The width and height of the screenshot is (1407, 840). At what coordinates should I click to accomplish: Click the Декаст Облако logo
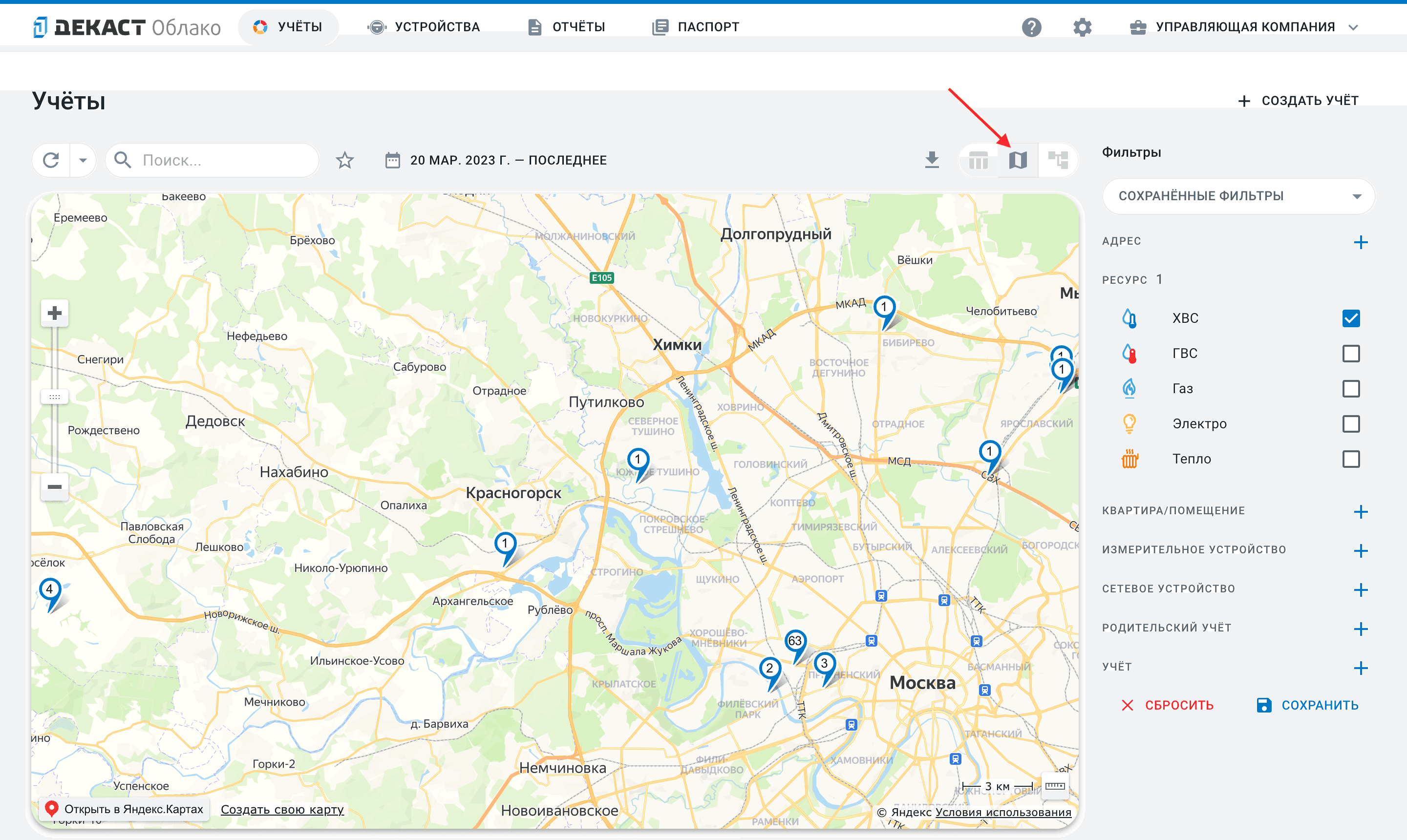click(127, 26)
